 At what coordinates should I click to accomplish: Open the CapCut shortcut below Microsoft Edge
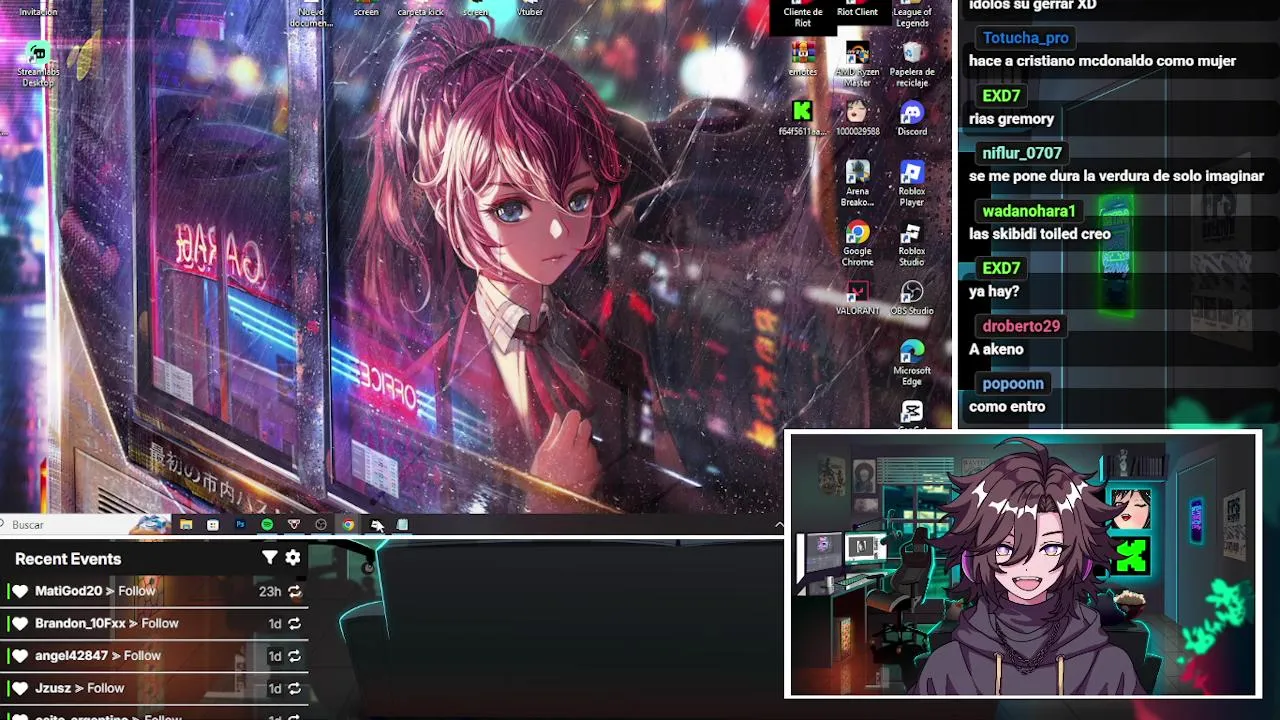[911, 414]
